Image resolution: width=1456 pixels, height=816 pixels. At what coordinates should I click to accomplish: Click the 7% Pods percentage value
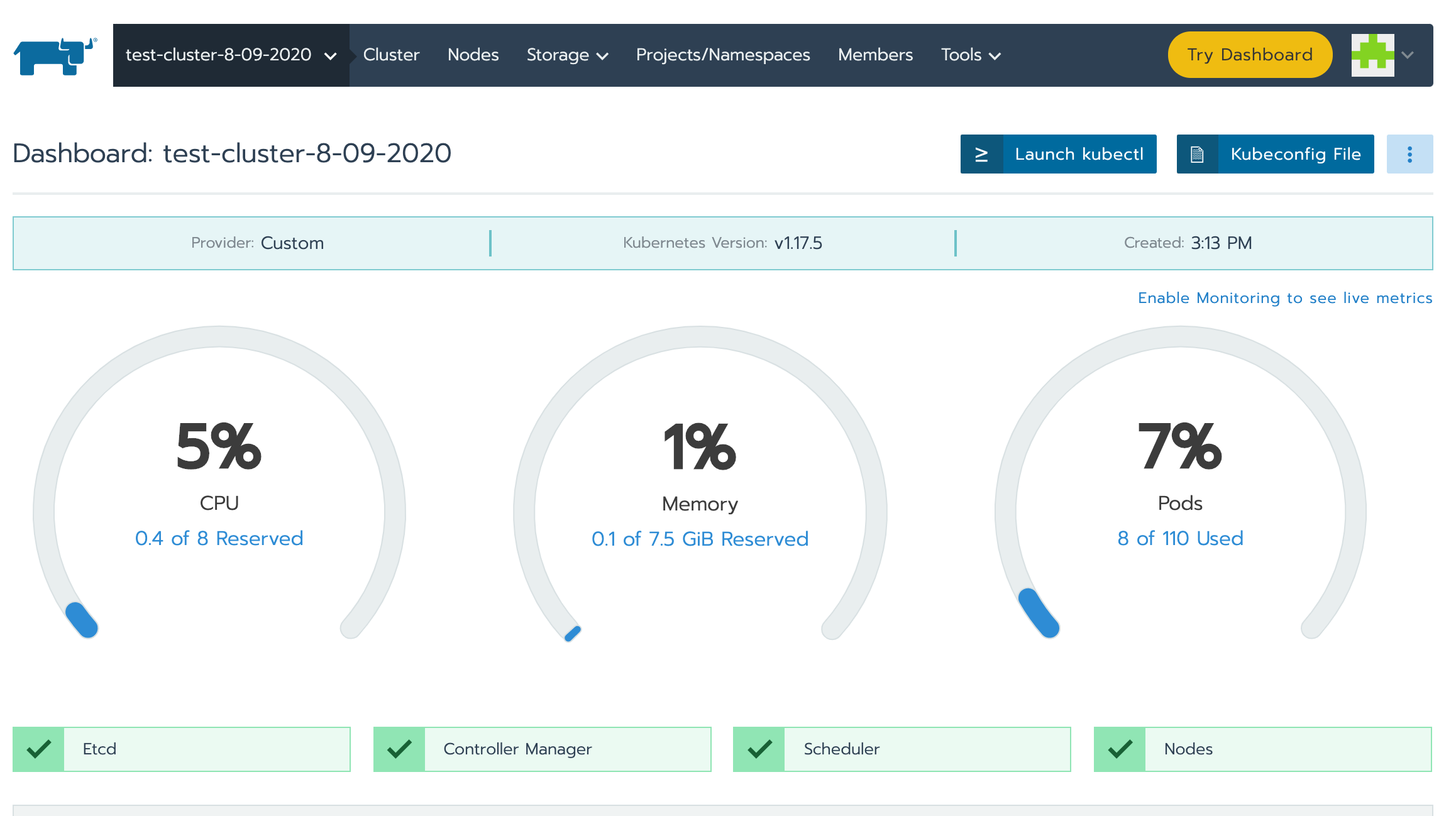point(1180,447)
